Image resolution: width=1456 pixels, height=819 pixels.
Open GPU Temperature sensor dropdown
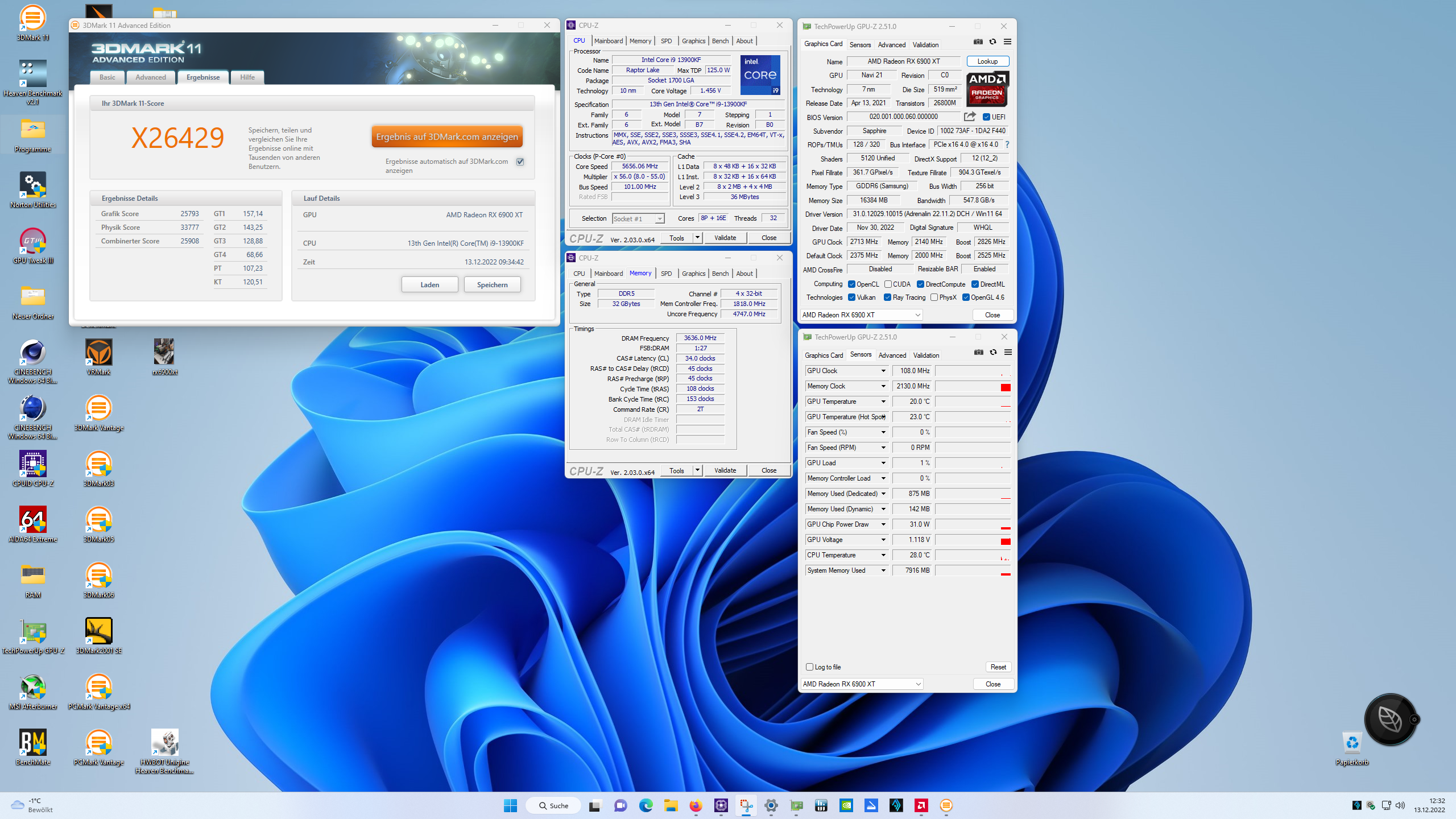883,402
